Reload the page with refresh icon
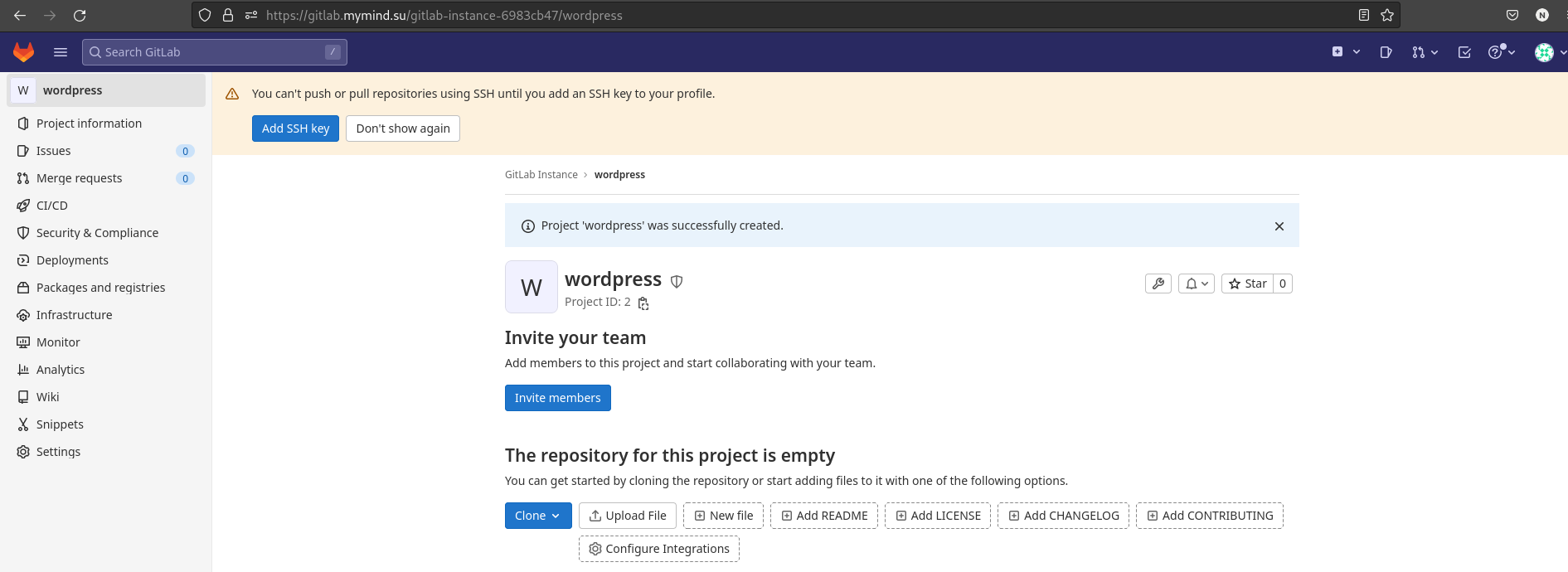This screenshot has height=572, width=1568. pyautogui.click(x=80, y=15)
